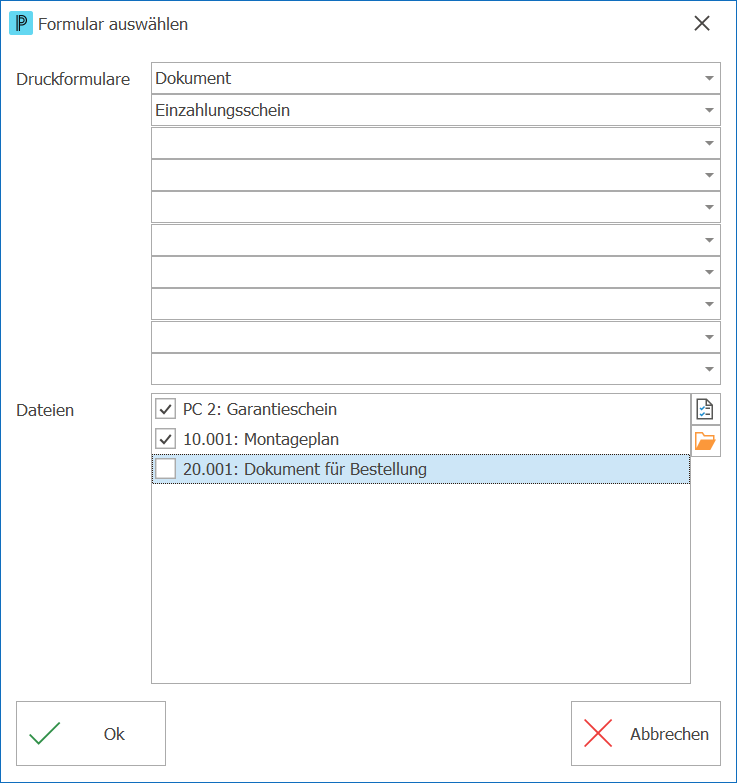Open the Einzahlungsschein dropdown

[x=709, y=110]
